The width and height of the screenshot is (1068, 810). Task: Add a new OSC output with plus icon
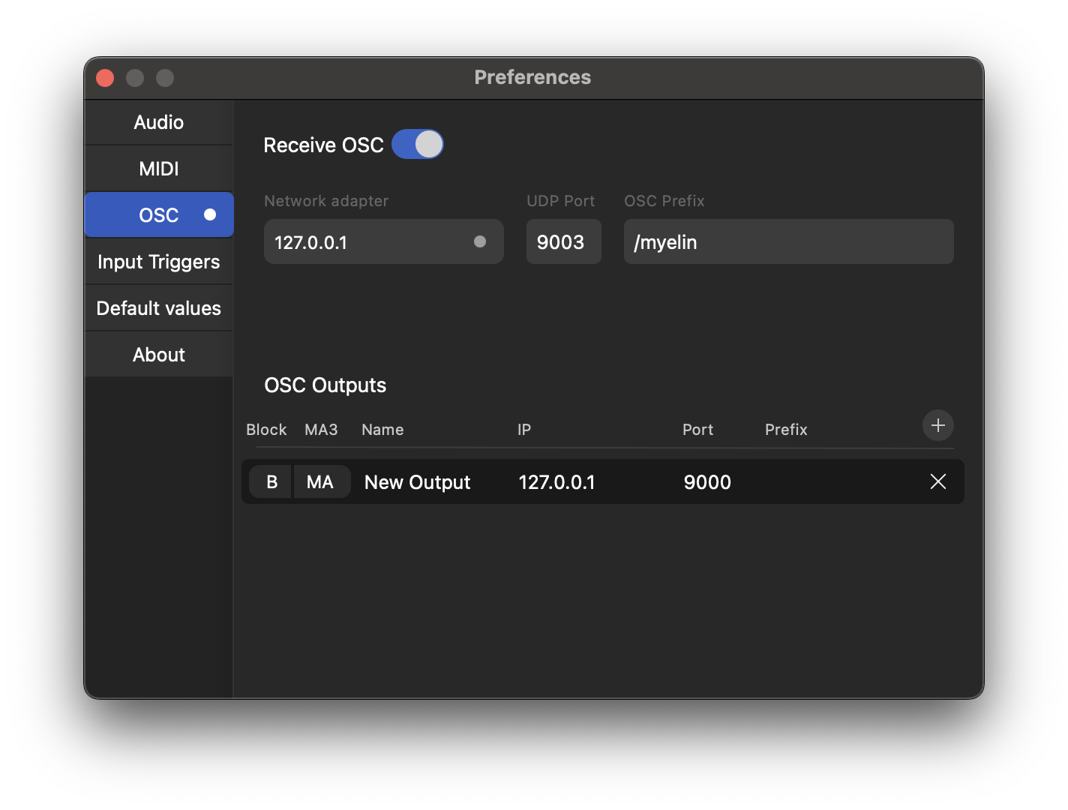pyautogui.click(x=937, y=426)
